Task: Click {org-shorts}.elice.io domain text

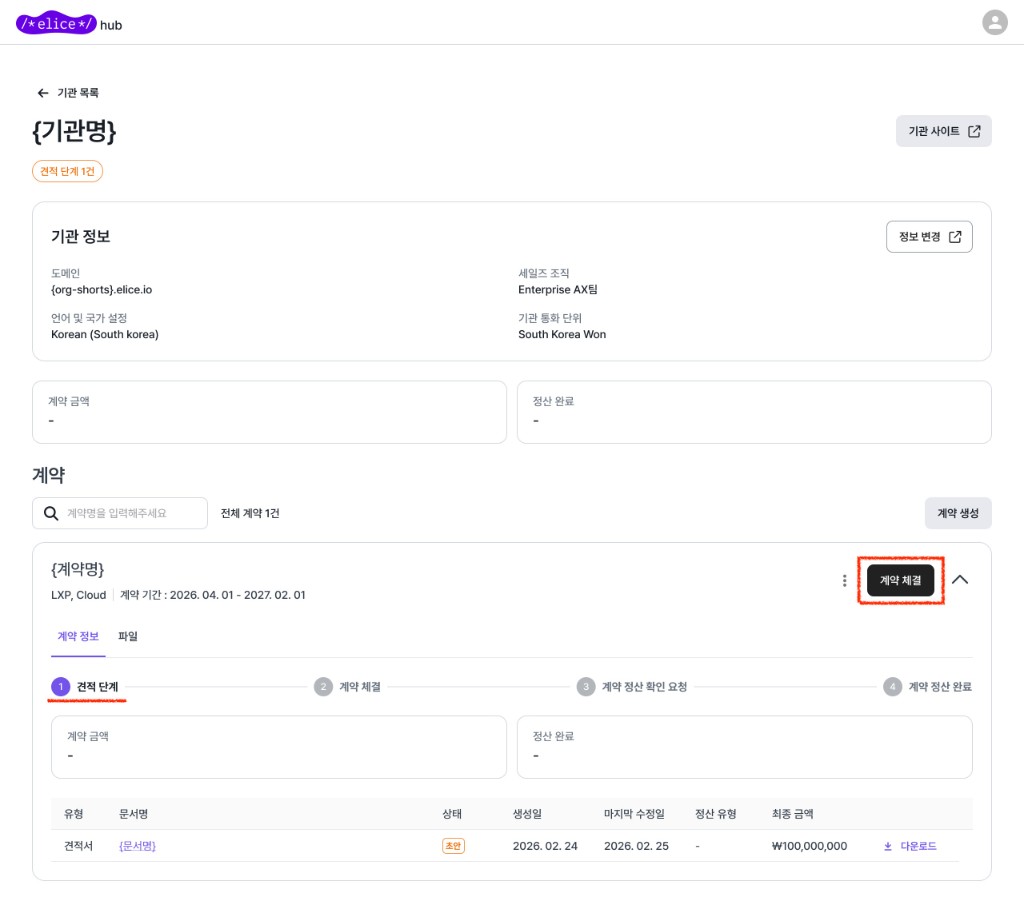Action: (x=101, y=289)
